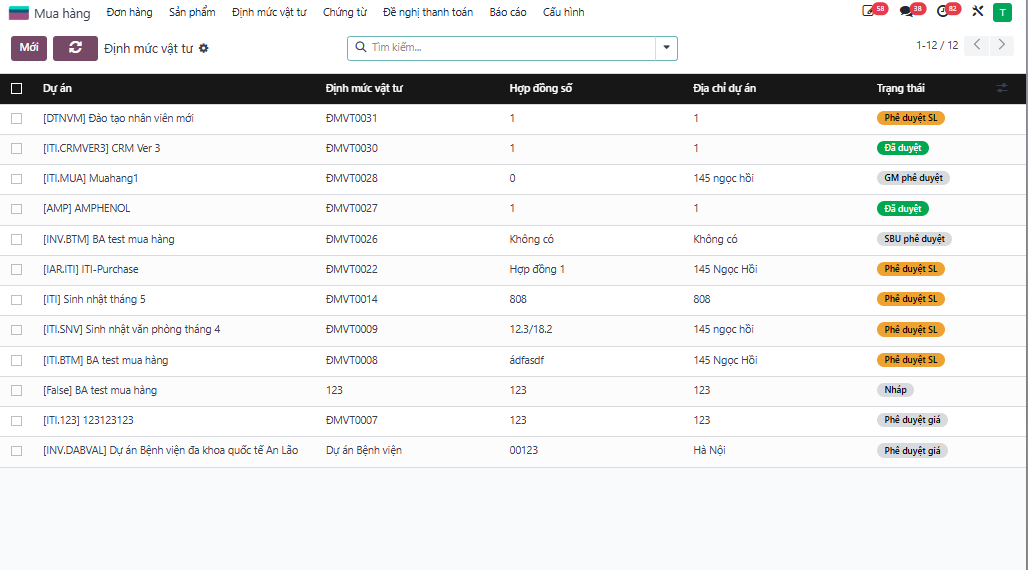The image size is (1028, 570).
Task: Click the search magnifier icon
Action: [x=361, y=47]
